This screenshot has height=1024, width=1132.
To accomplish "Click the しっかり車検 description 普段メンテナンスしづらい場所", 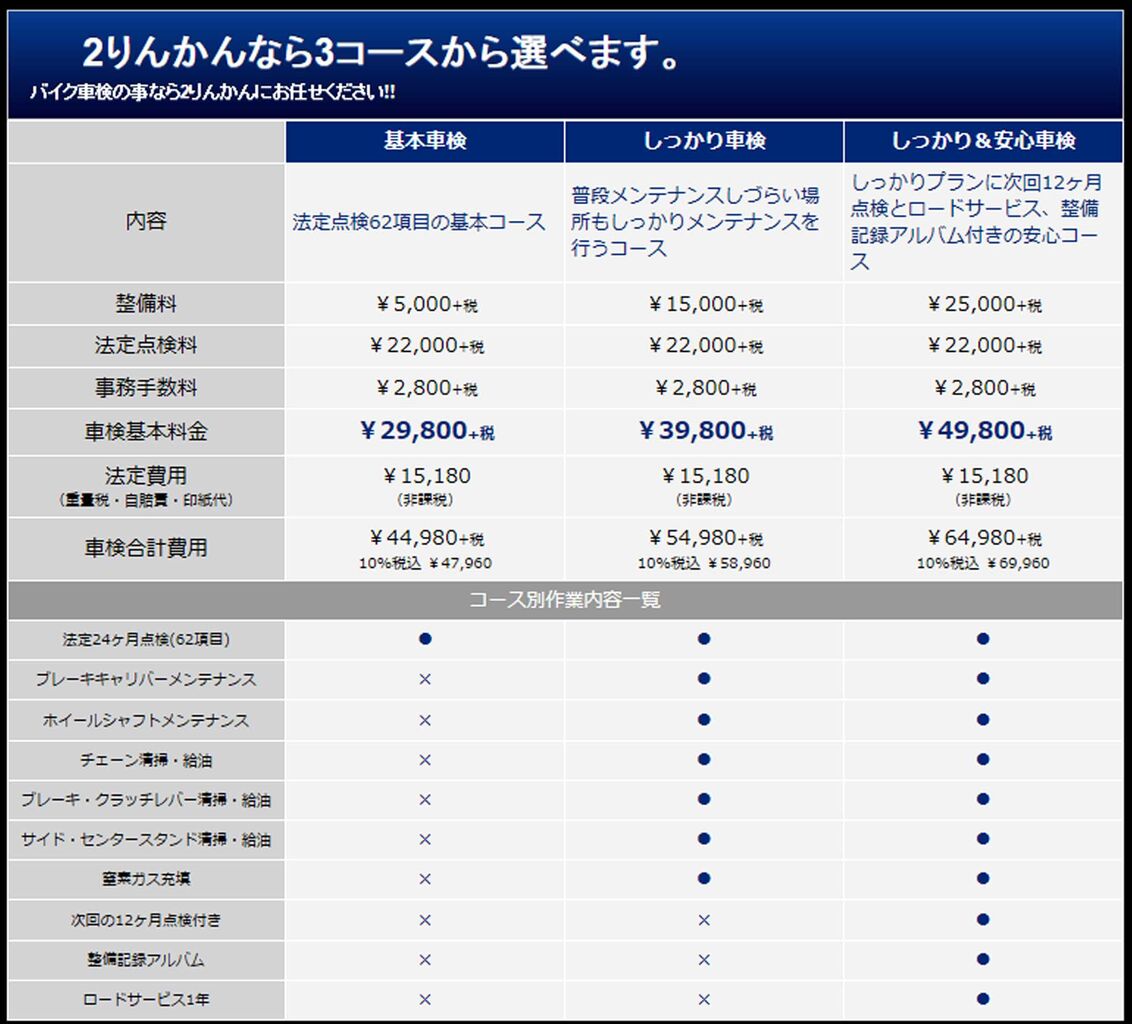I will [x=695, y=222].
